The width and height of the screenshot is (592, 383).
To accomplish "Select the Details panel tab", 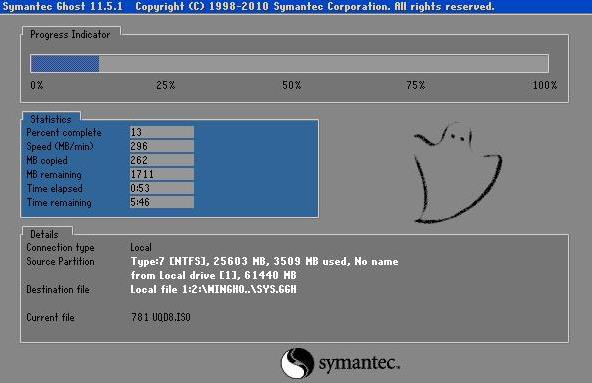I will pyautogui.click(x=45, y=234).
